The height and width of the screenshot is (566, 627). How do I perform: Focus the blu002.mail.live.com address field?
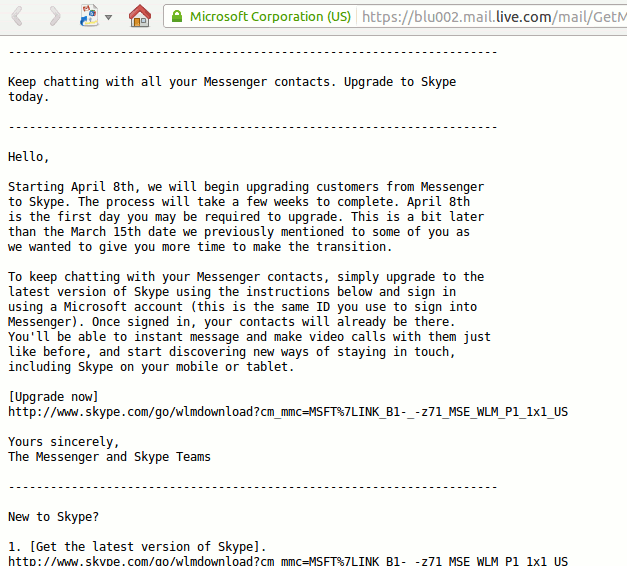point(490,17)
